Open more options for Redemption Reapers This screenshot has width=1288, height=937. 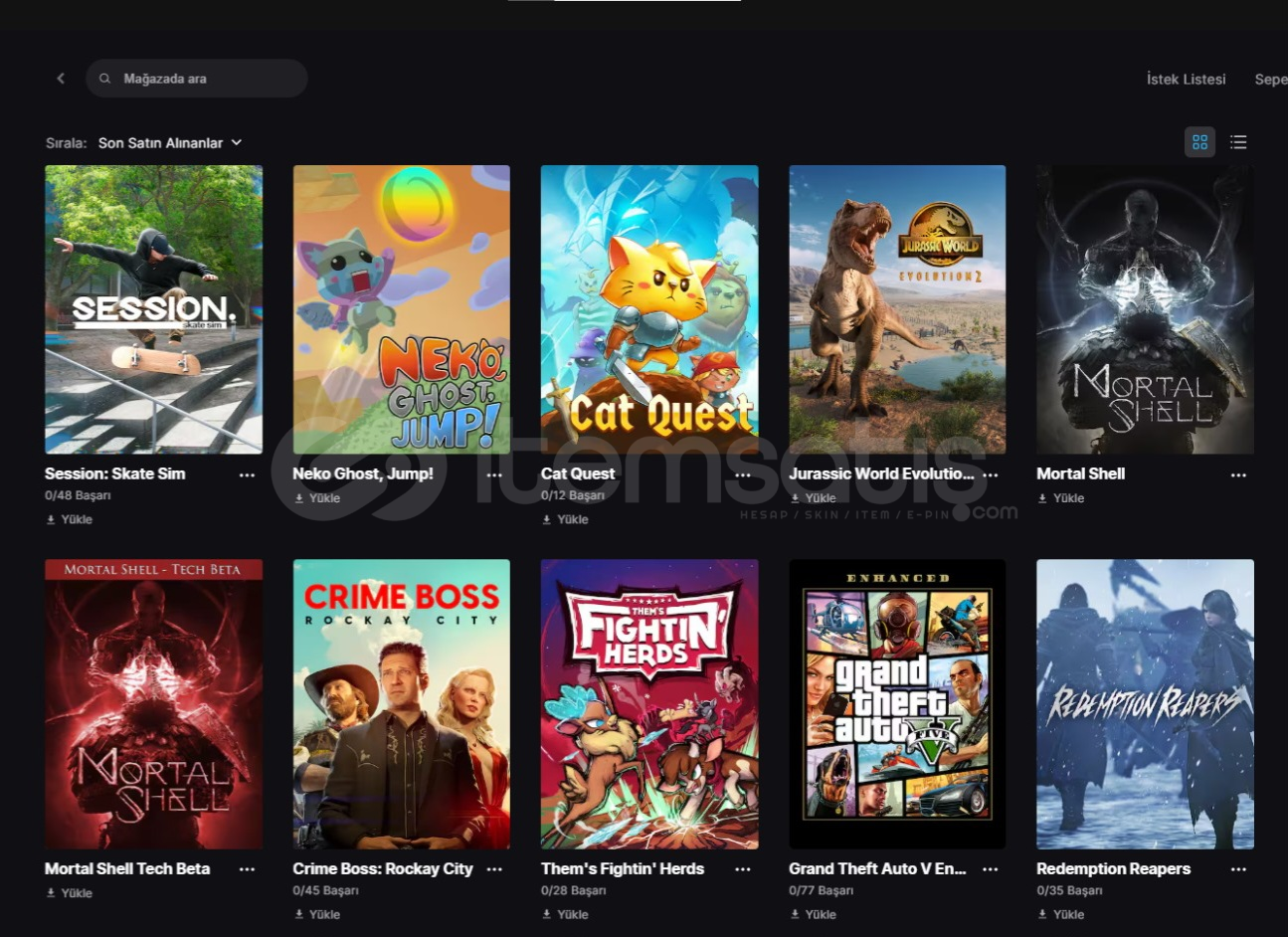pos(1238,869)
